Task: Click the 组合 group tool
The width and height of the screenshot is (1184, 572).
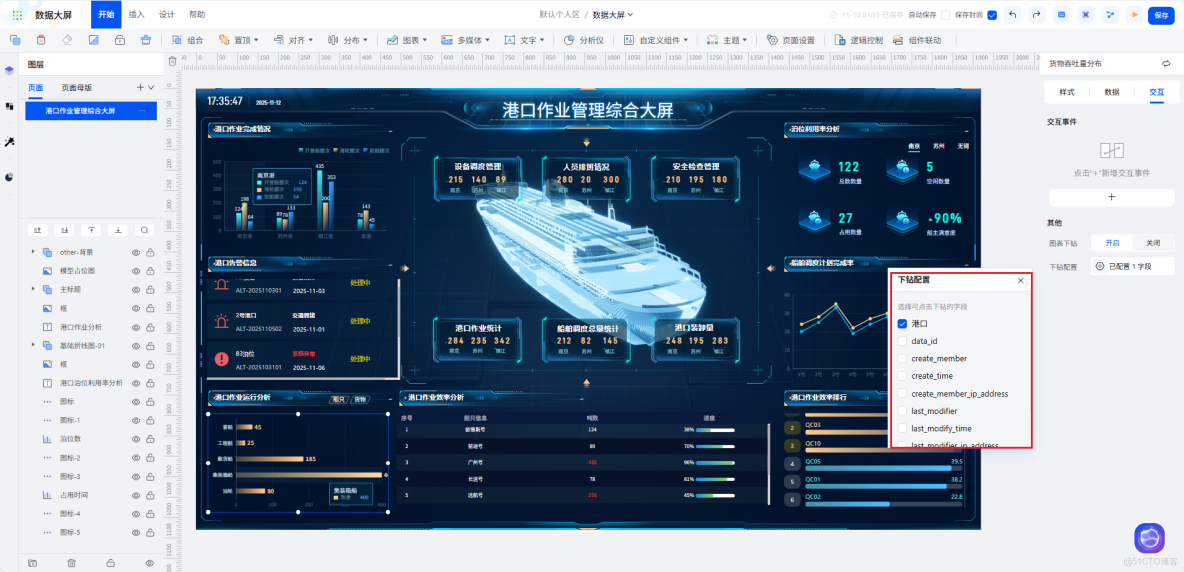Action: pos(187,40)
